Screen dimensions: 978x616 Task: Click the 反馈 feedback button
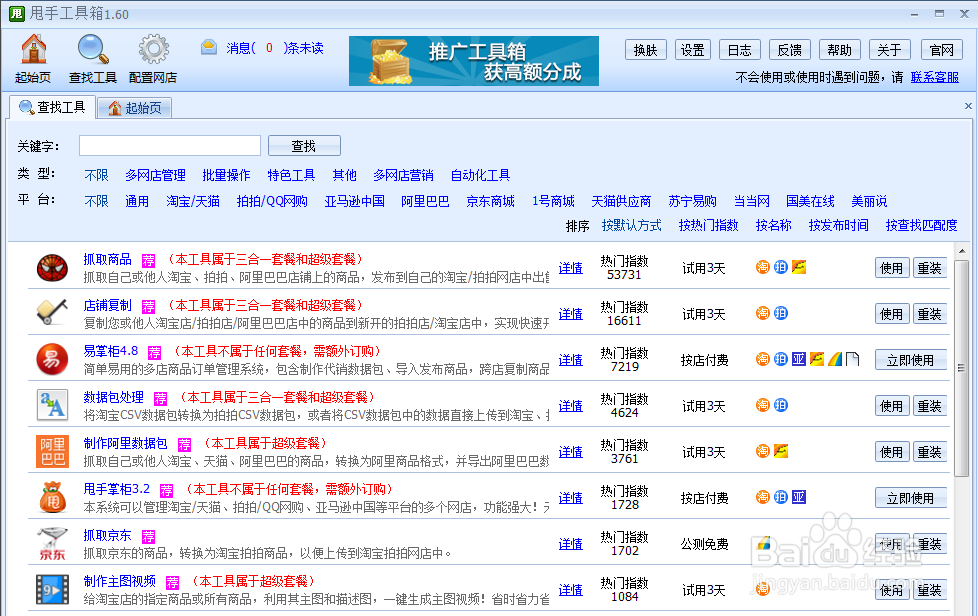coord(790,50)
